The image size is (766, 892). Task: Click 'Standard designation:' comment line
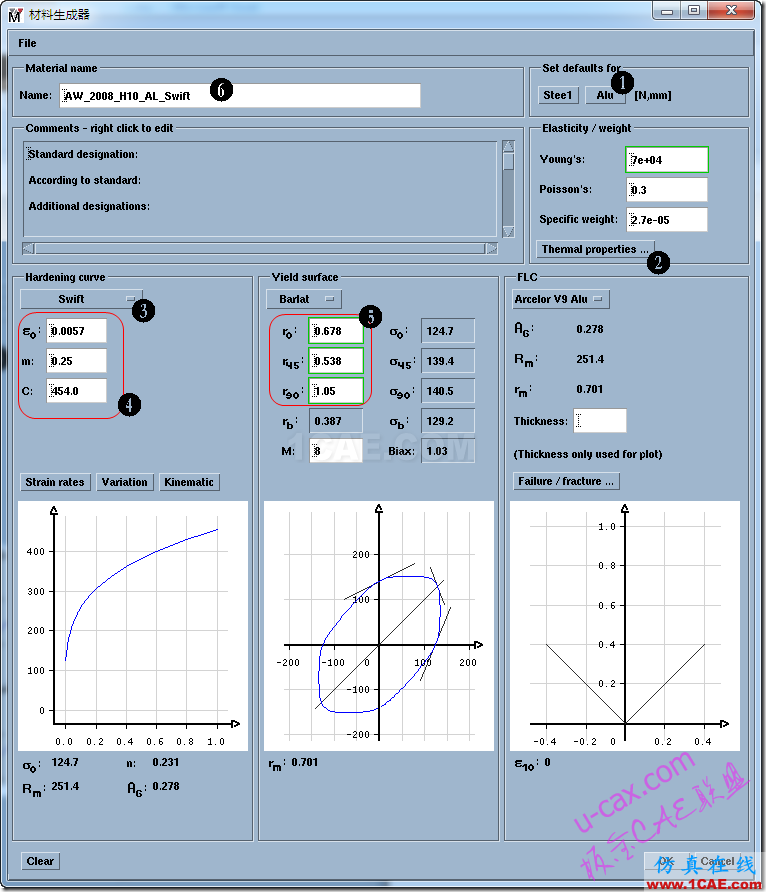click(83, 154)
